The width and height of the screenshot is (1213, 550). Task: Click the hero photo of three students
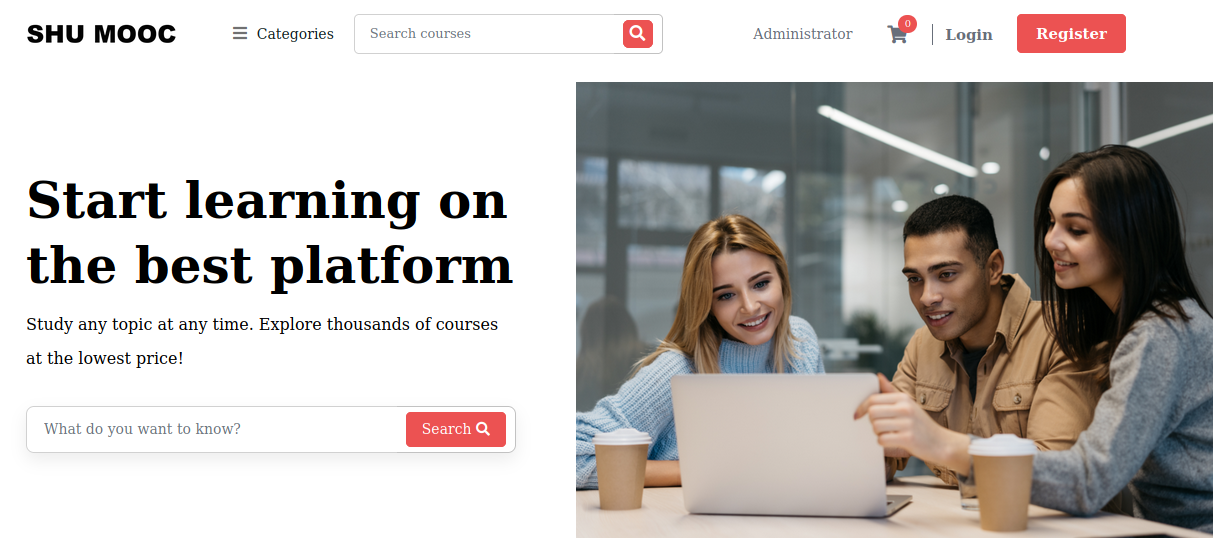tap(894, 310)
